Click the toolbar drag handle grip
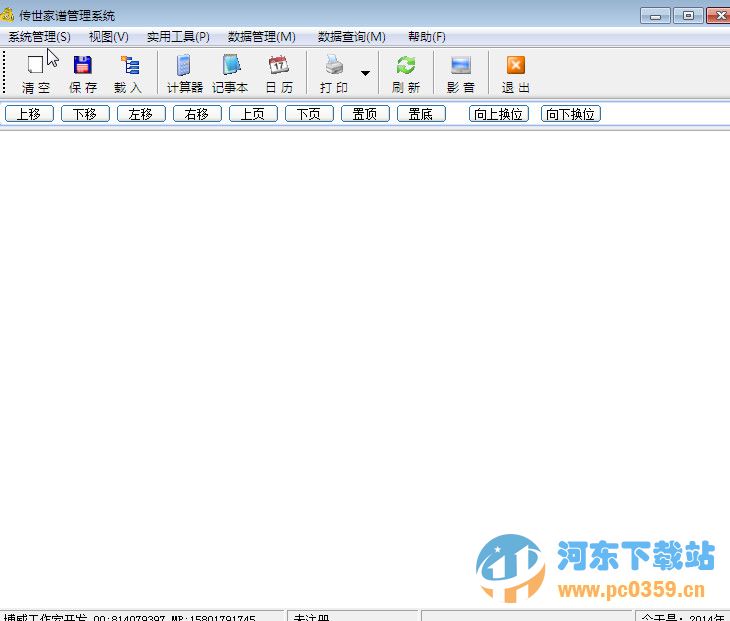Image resolution: width=730 pixels, height=621 pixels. click(4, 72)
